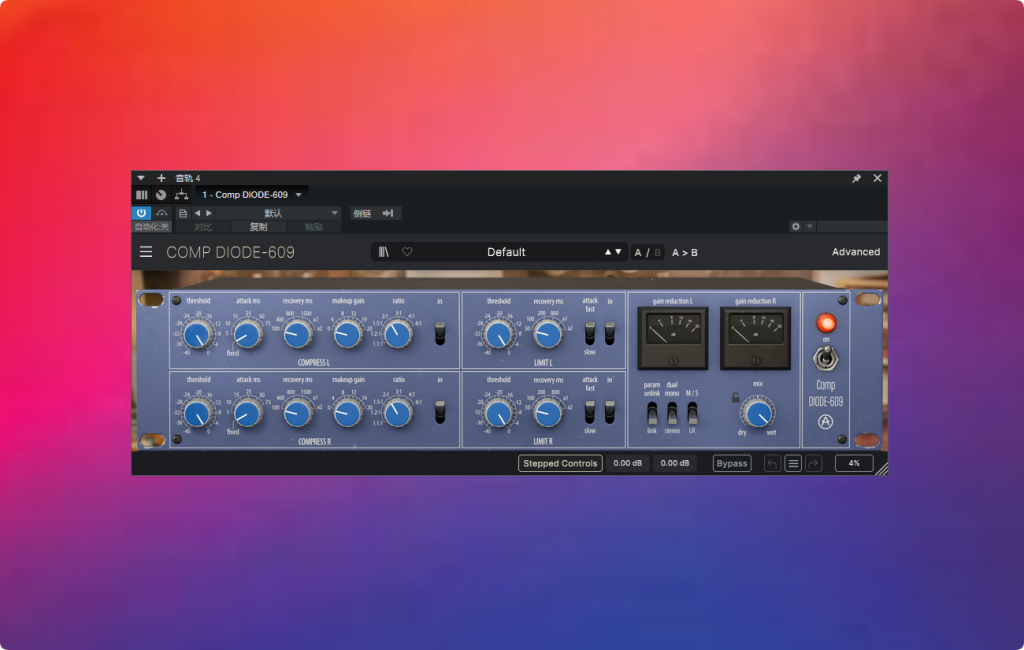Load the next preset with down arrow
This screenshot has width=1024, height=650.
pyautogui.click(x=618, y=252)
